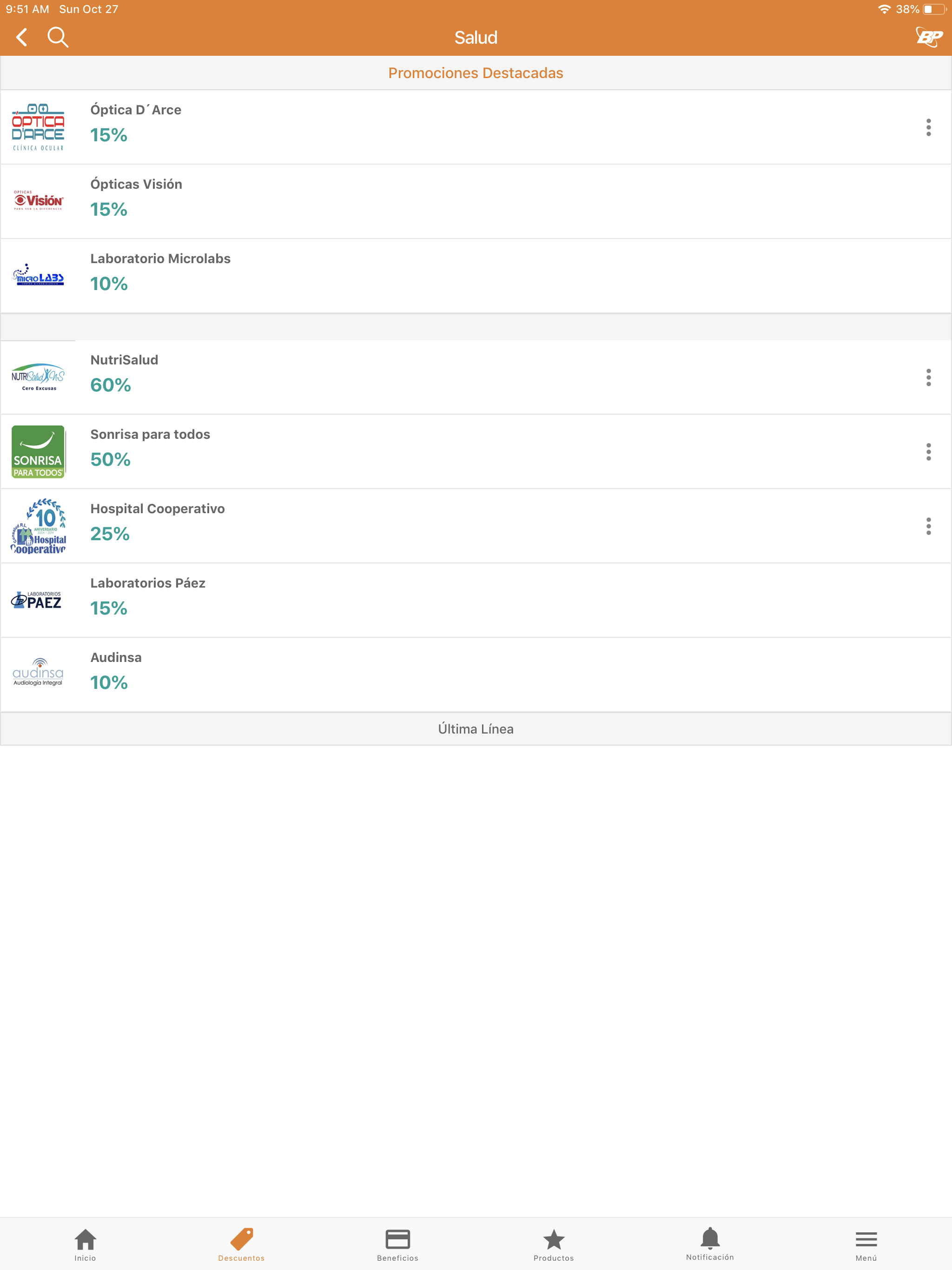Open the Inicio home tab
The height and width of the screenshot is (1270, 952).
click(85, 1245)
